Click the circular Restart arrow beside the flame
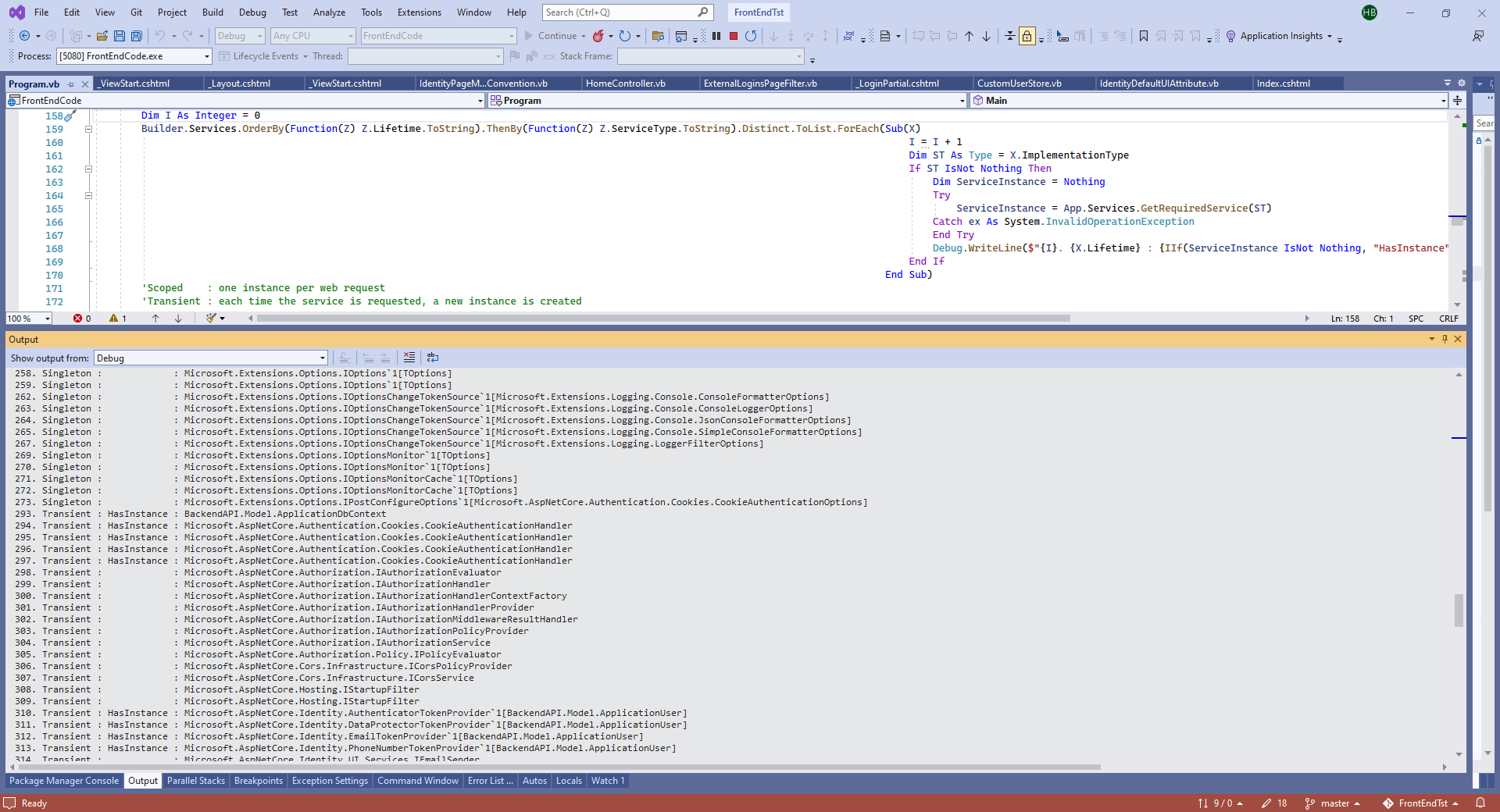The height and width of the screenshot is (812, 1500). click(x=625, y=36)
